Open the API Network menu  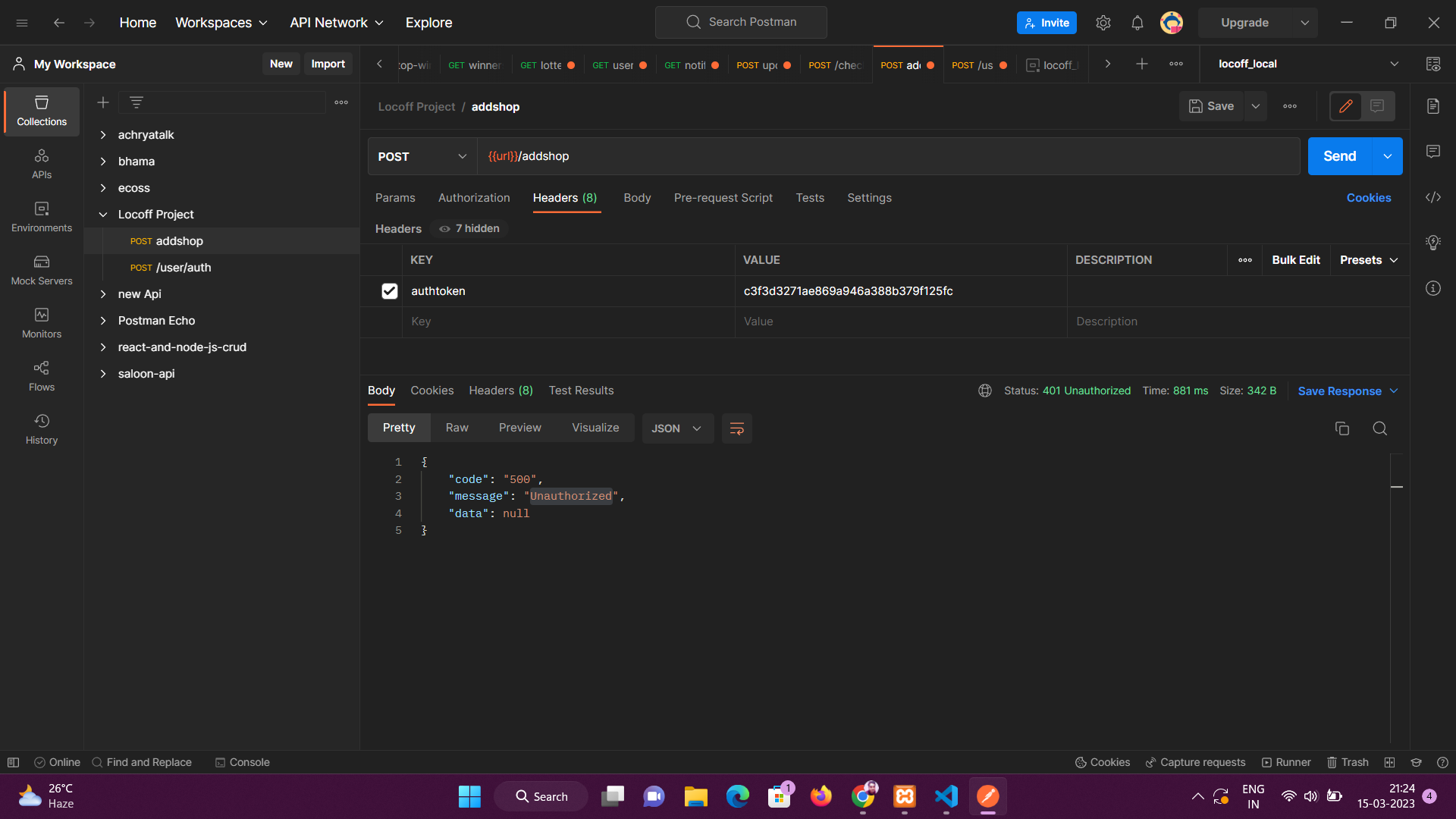[x=337, y=23]
